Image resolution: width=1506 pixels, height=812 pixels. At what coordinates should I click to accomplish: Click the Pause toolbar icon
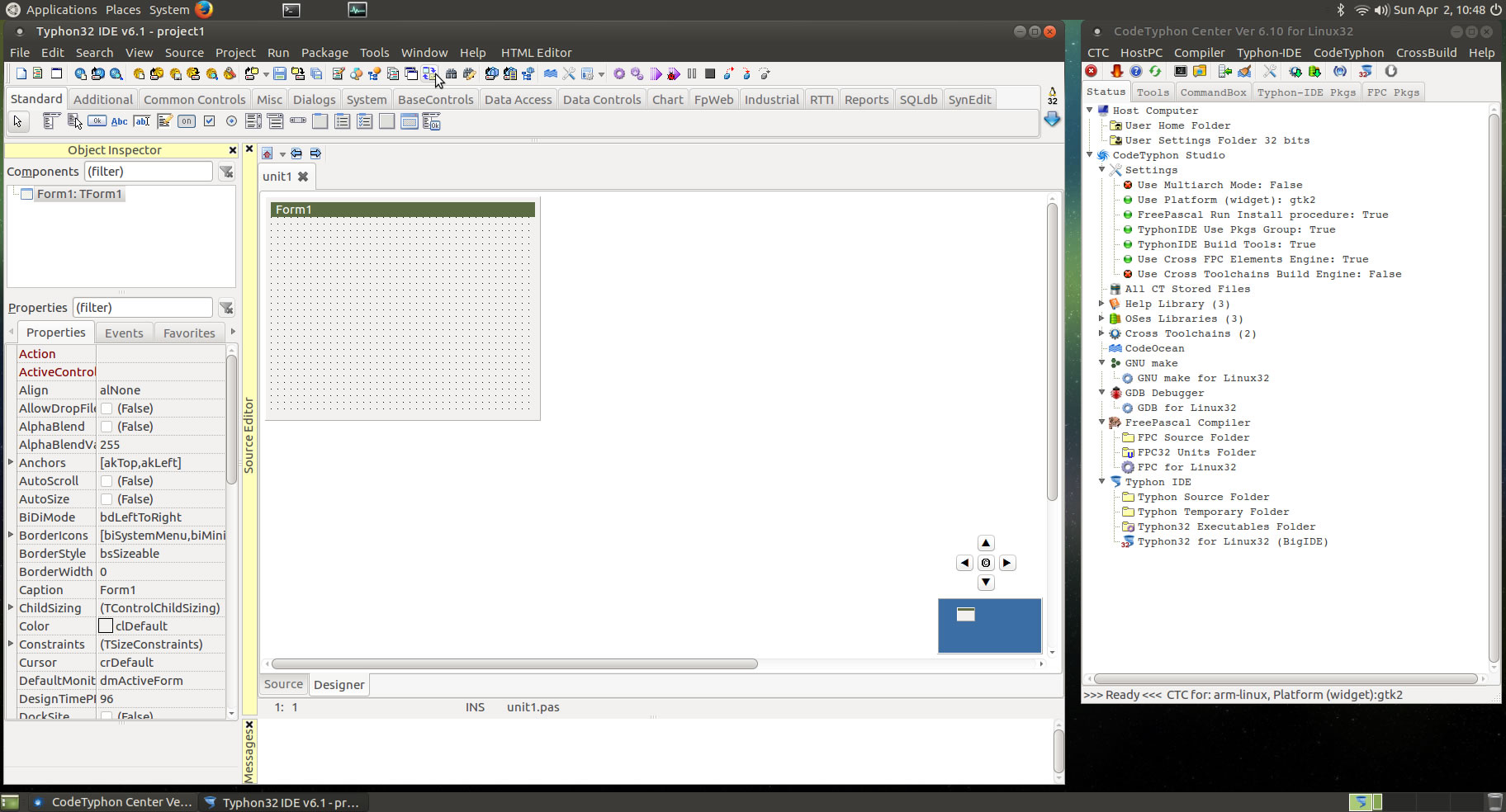692,73
